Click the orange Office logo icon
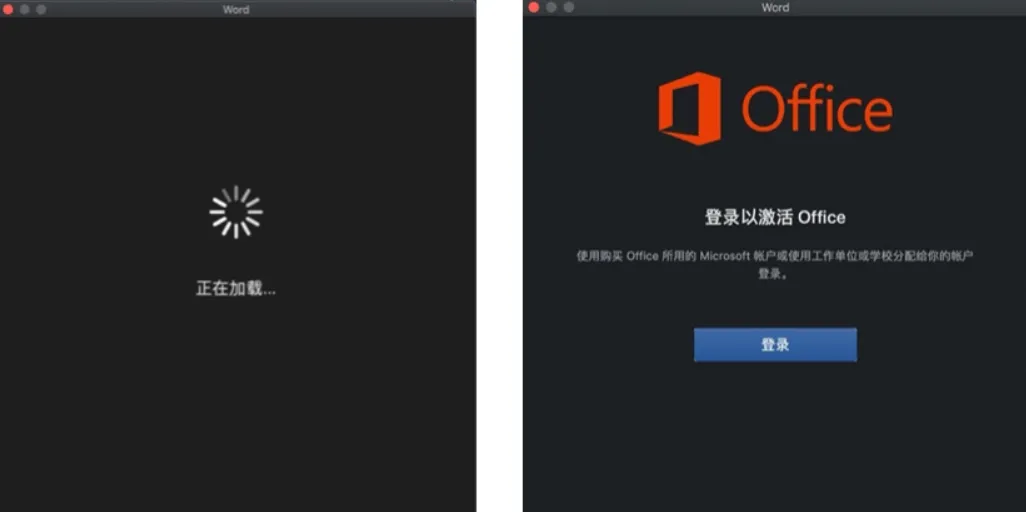Image resolution: width=1026 pixels, height=512 pixels. click(x=689, y=109)
